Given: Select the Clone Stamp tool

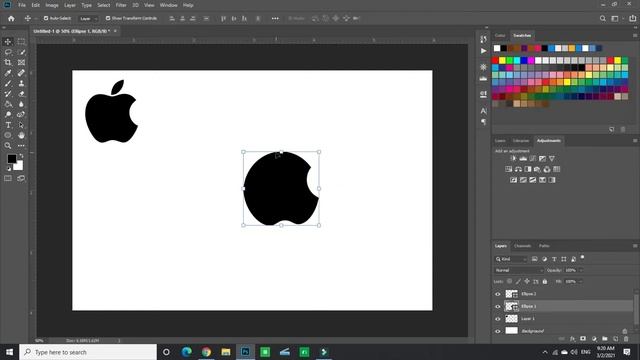Looking at the screenshot, I should (21, 83).
